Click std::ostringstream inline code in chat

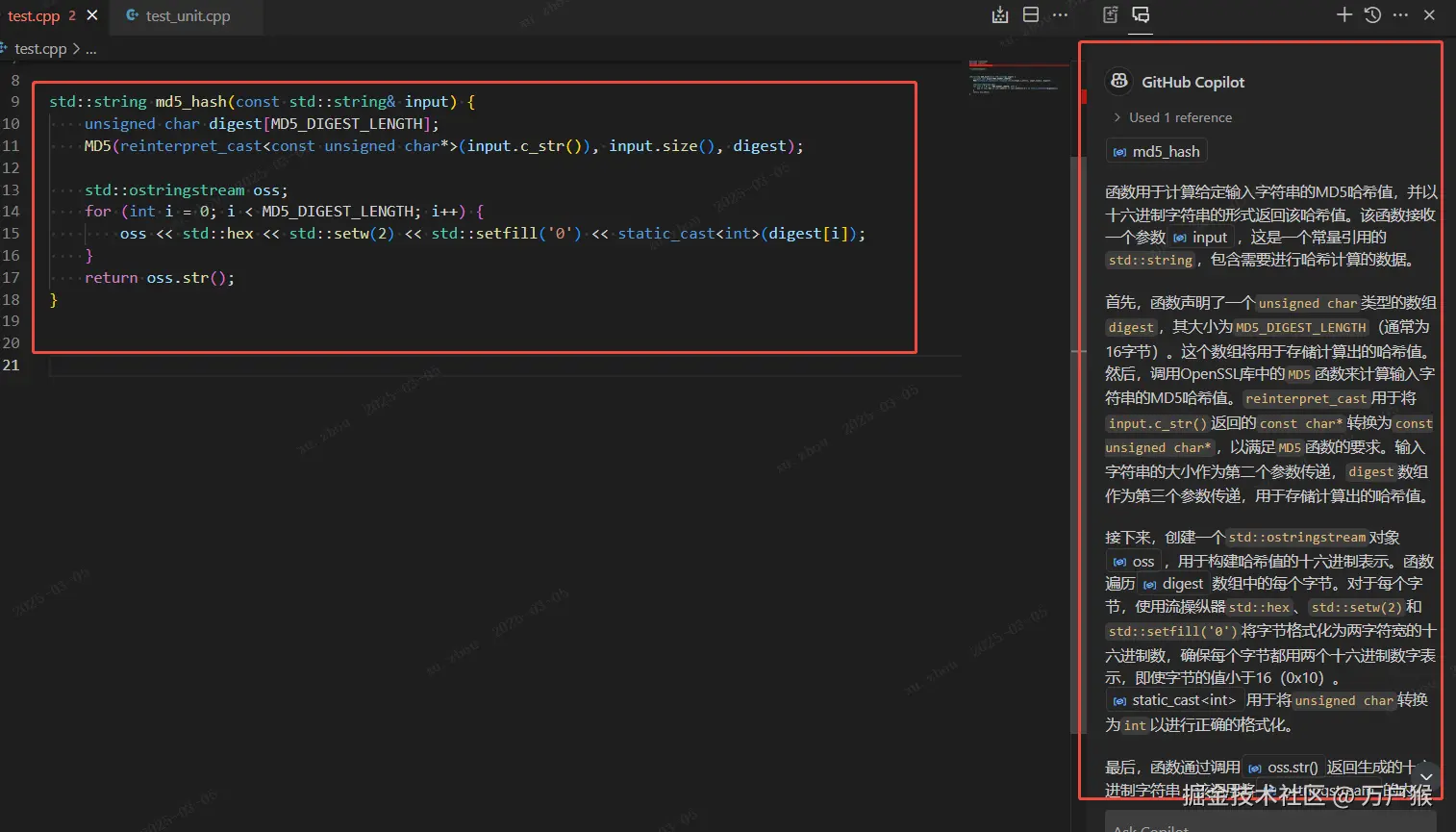click(1296, 538)
